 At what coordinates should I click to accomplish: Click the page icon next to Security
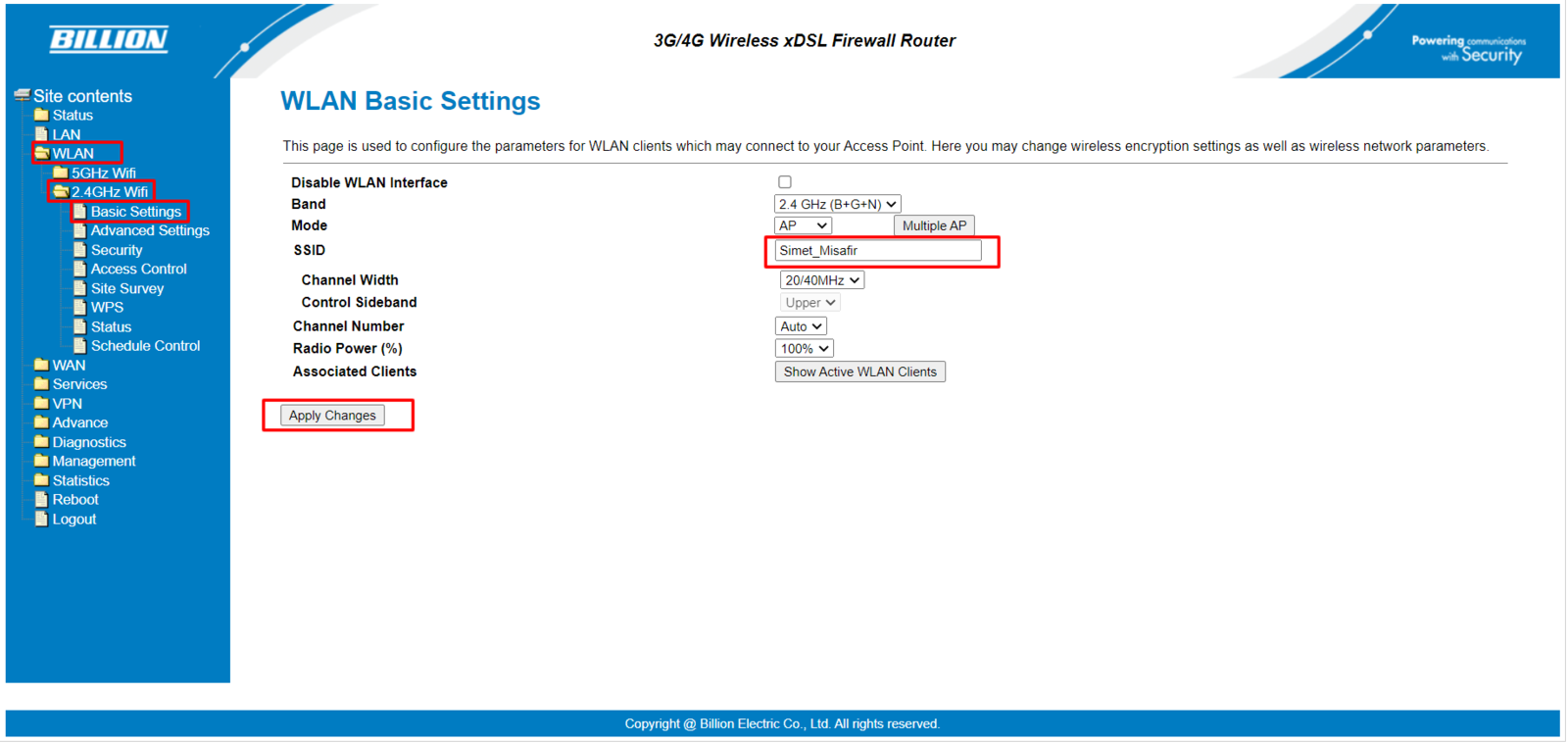pos(80,250)
